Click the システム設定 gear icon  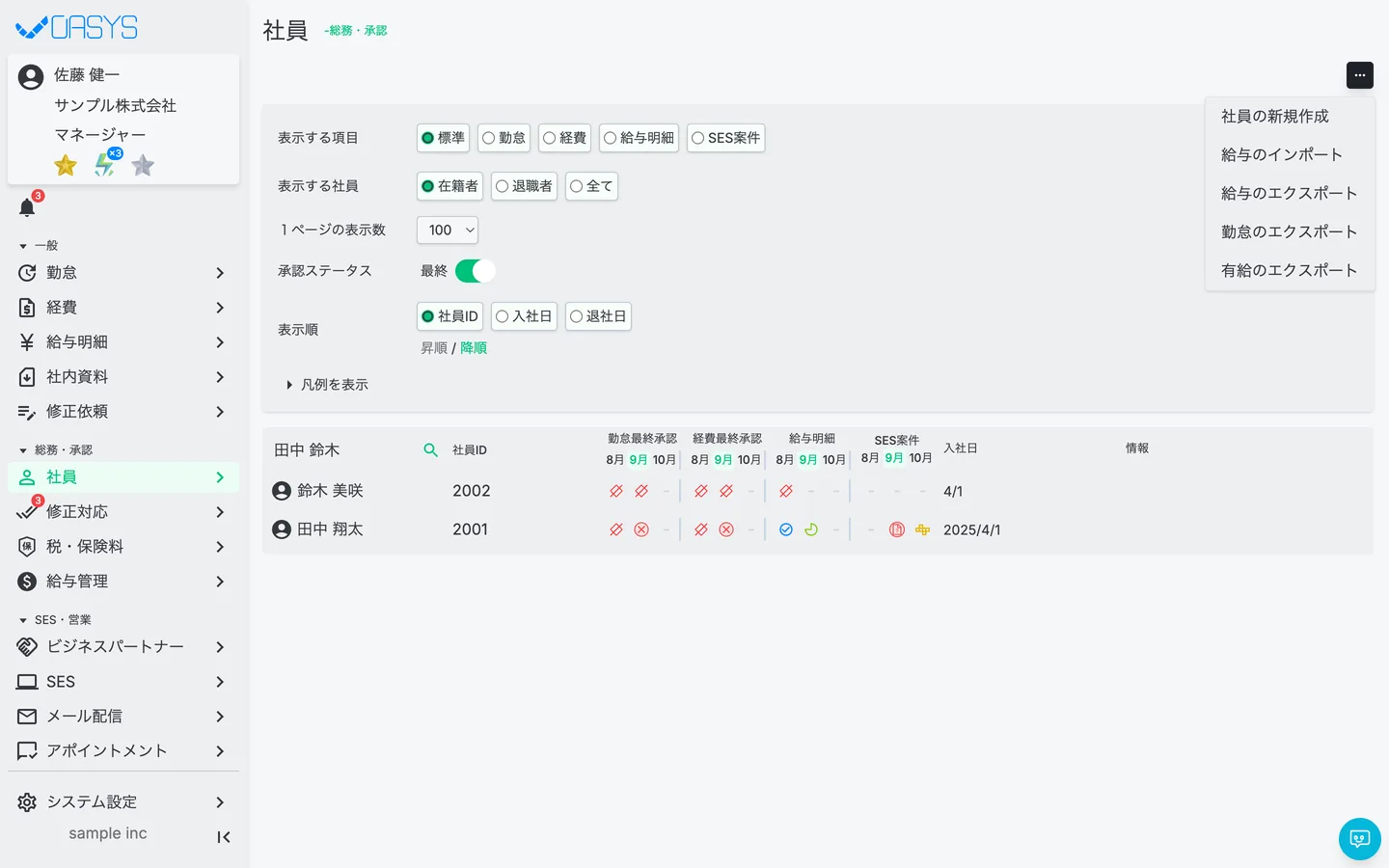27,802
